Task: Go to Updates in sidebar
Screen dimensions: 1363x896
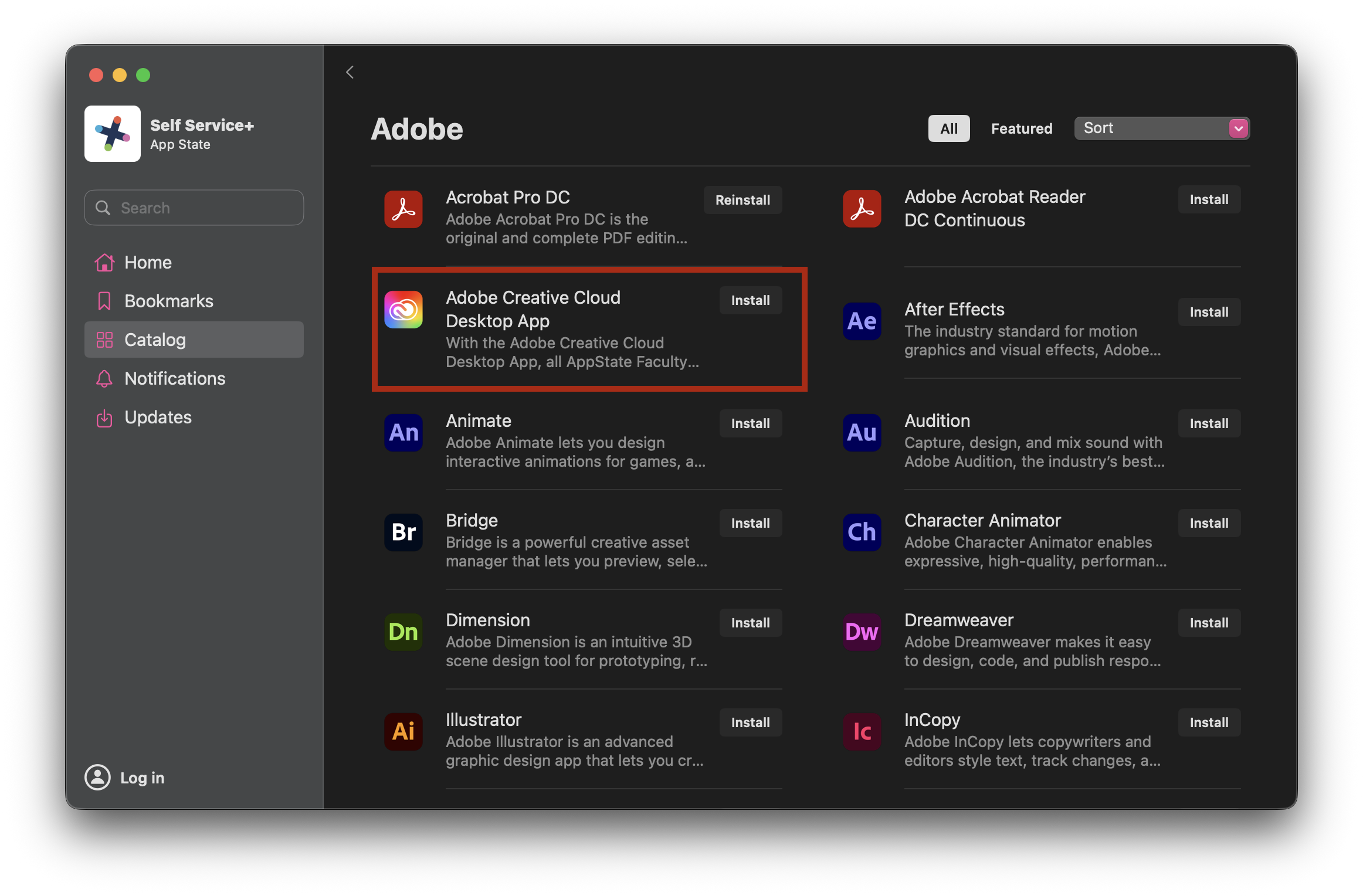Action: (158, 418)
